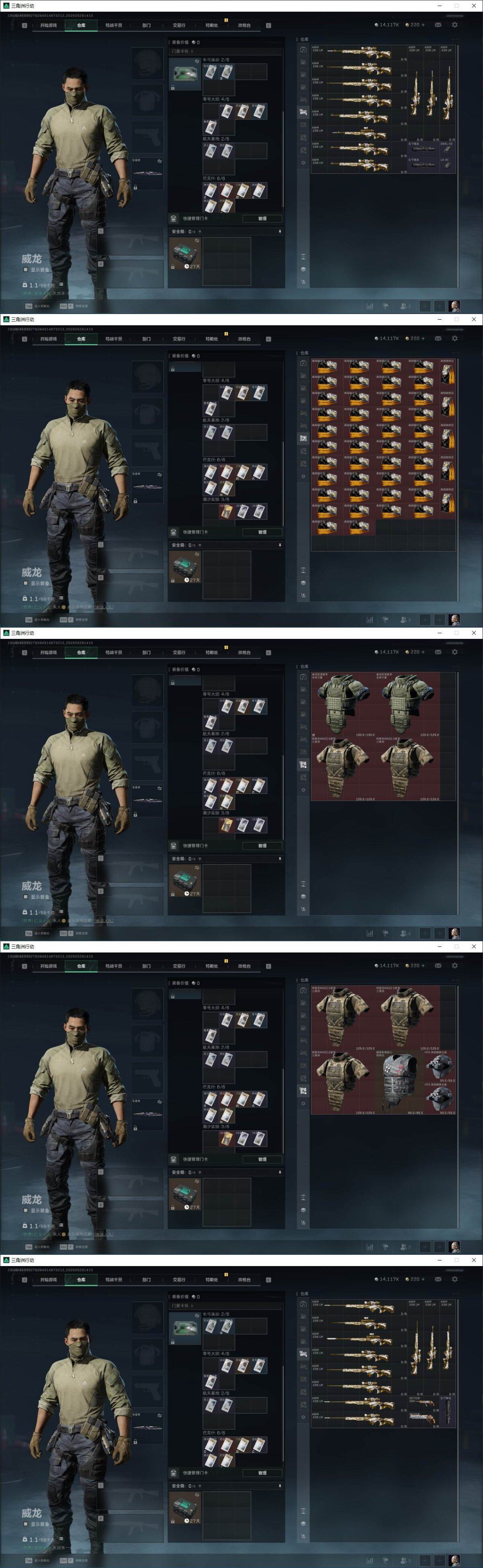483x1568 pixels.
Task: Open settings gear in the topmost window
Action: point(454,25)
